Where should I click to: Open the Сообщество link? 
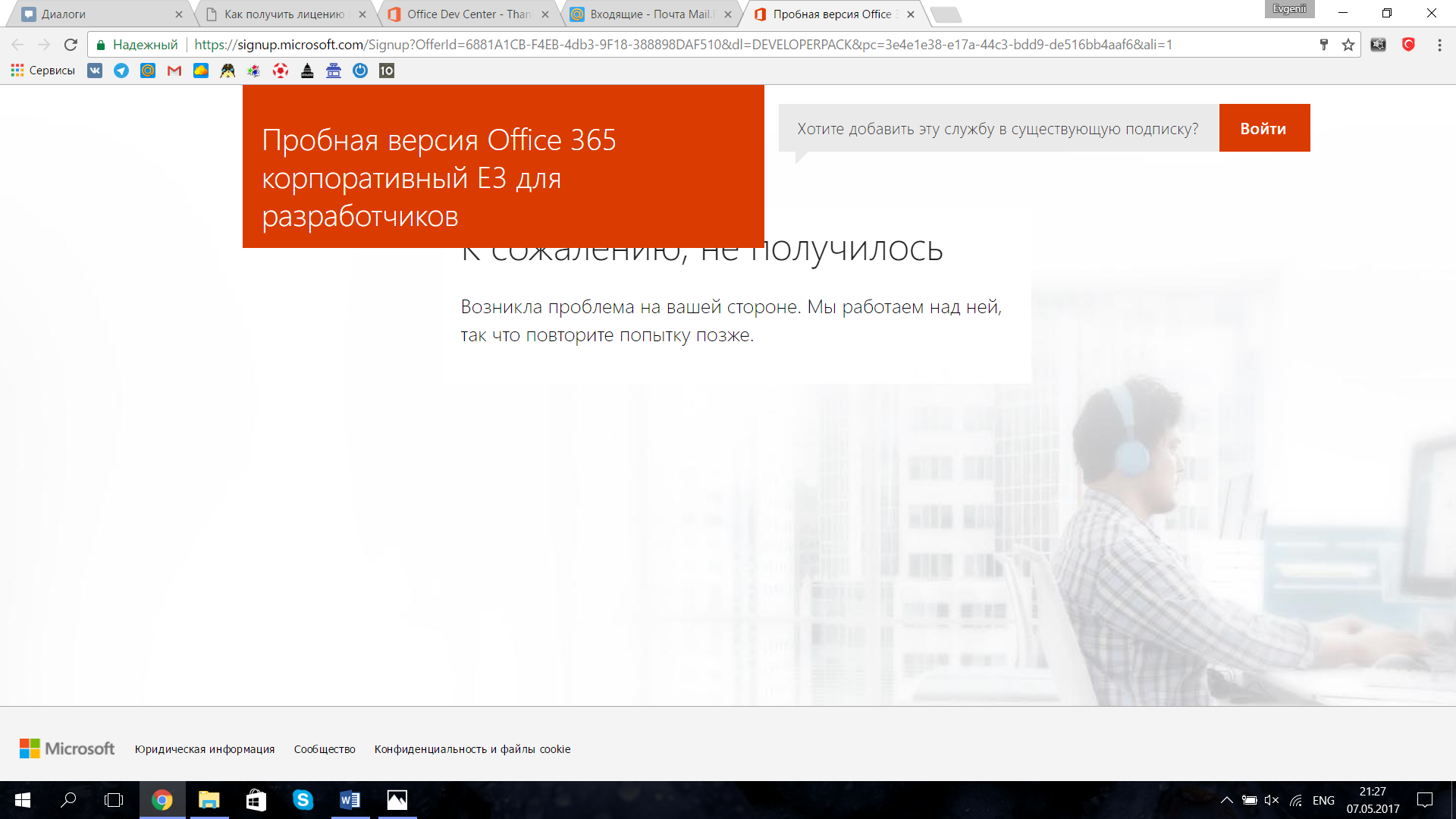[x=325, y=749]
